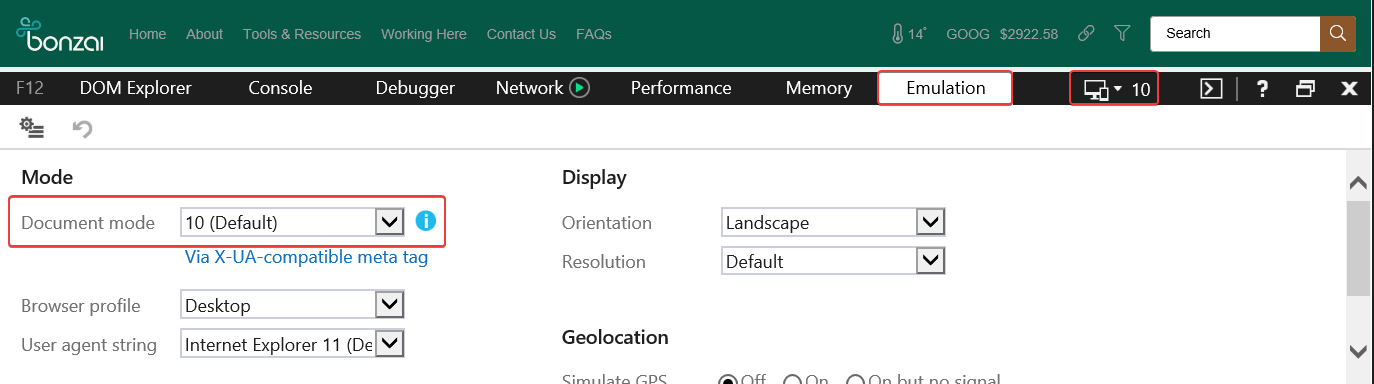Open the Orientation Landscape dropdown
Image resolution: width=1374 pixels, height=384 pixels.
pyautogui.click(x=833, y=222)
